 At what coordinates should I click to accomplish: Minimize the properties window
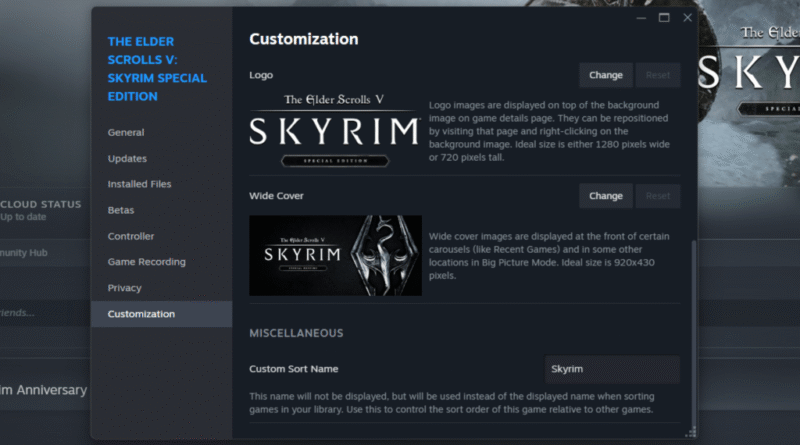pyautogui.click(x=641, y=18)
